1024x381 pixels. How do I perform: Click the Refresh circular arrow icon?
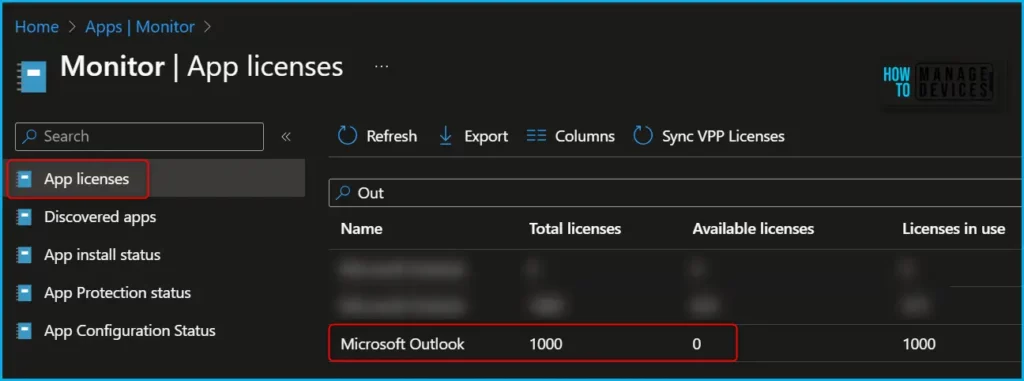[347, 136]
